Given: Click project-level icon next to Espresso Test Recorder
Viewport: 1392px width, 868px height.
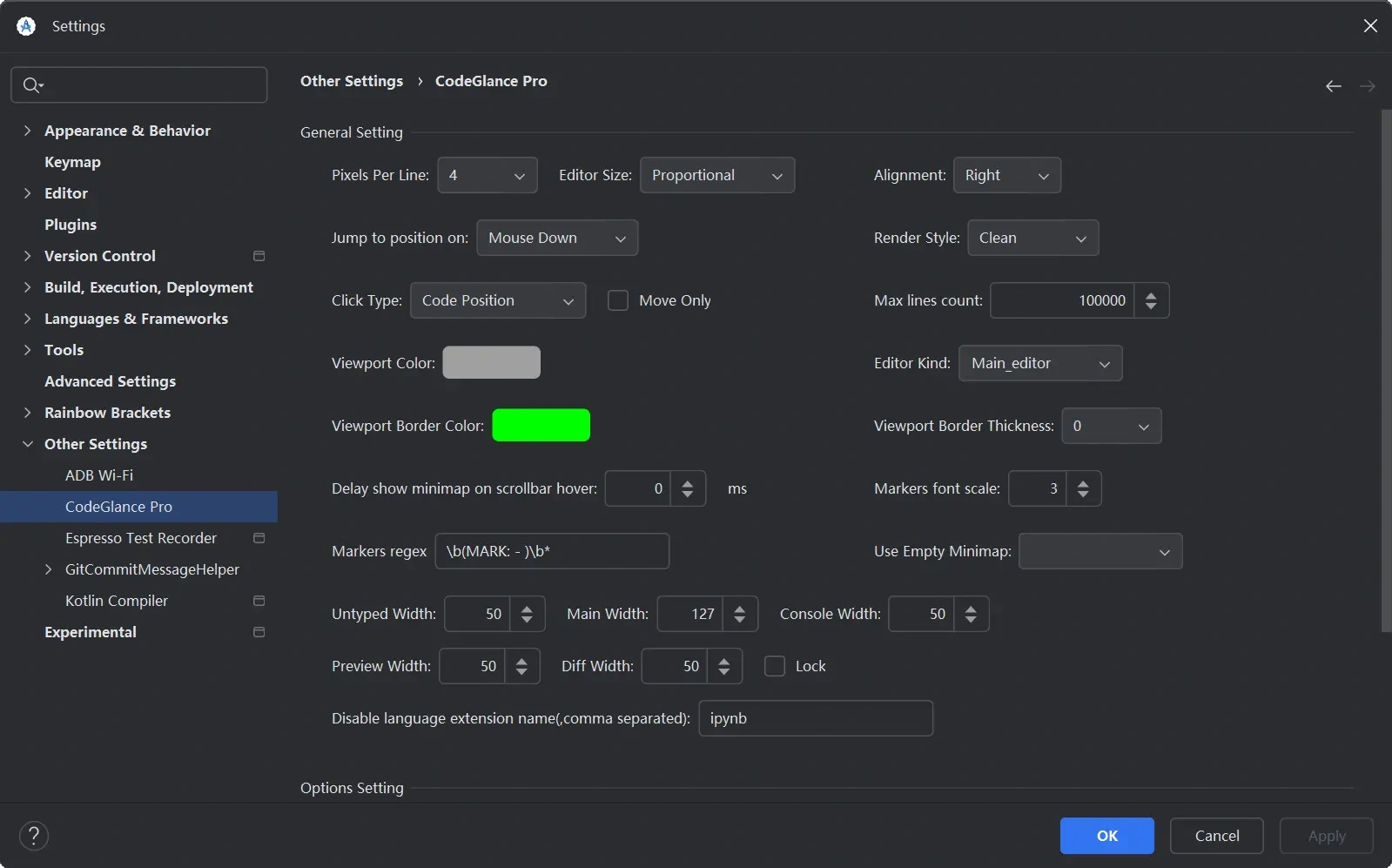Looking at the screenshot, I should [x=259, y=538].
